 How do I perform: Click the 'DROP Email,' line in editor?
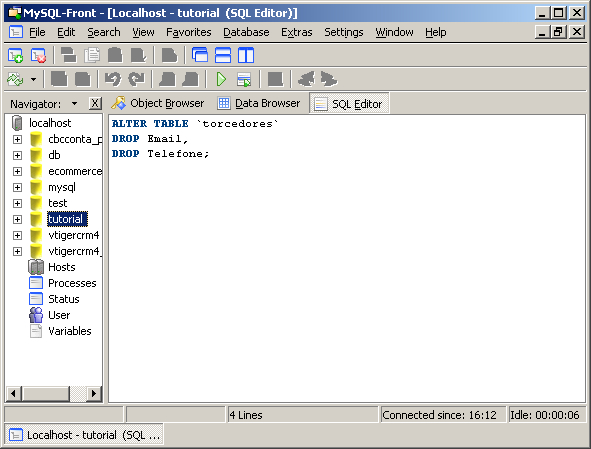(150, 139)
